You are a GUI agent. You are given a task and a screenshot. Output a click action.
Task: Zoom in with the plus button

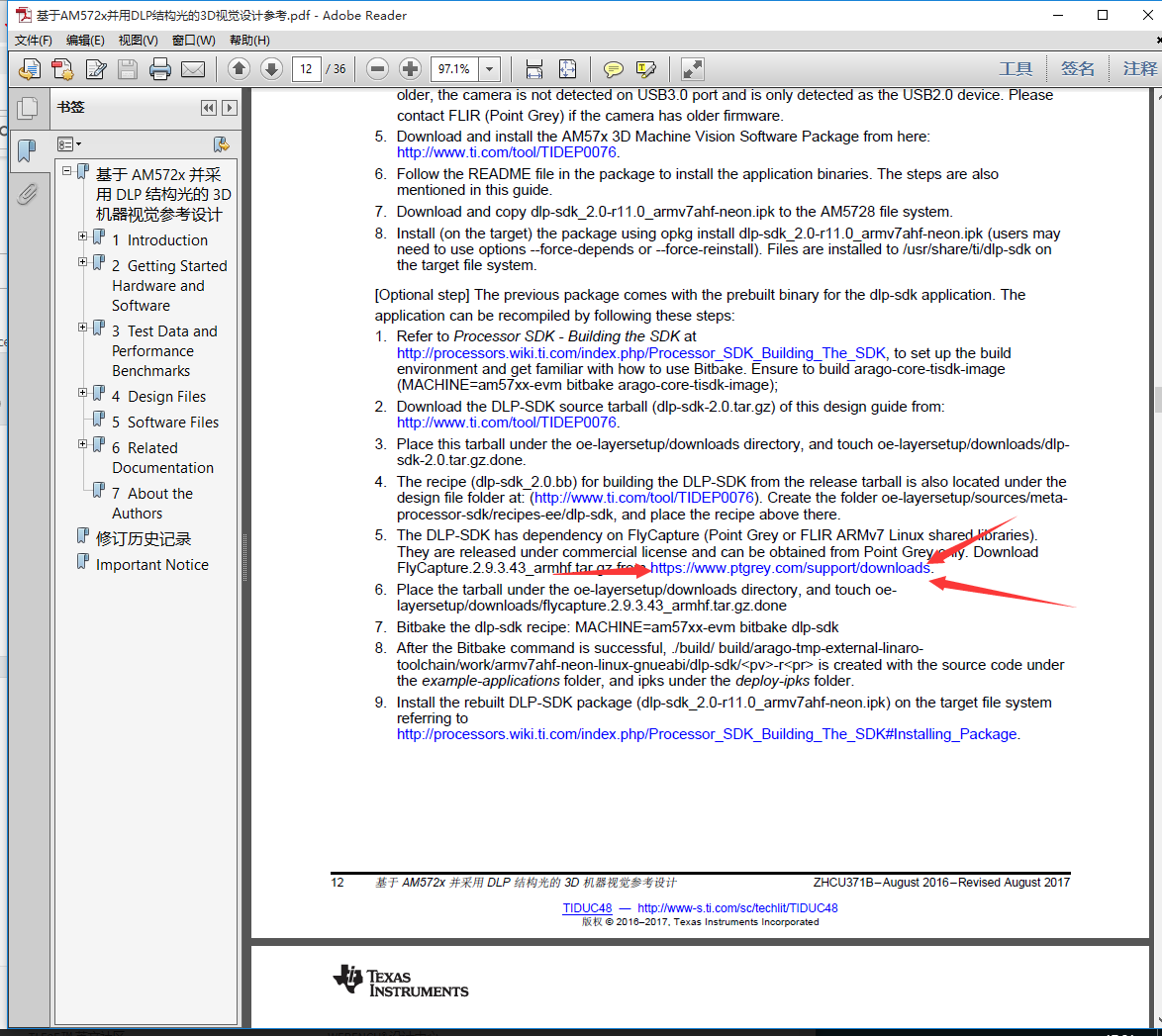(410, 69)
